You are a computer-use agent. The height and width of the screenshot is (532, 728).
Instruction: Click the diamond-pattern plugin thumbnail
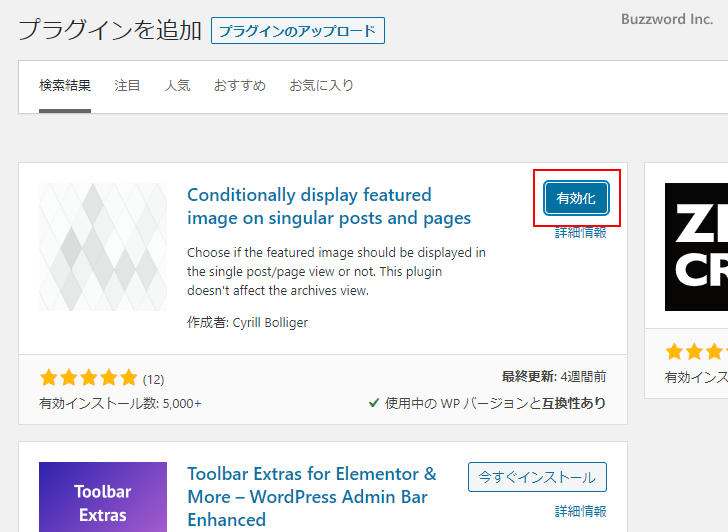point(103,247)
